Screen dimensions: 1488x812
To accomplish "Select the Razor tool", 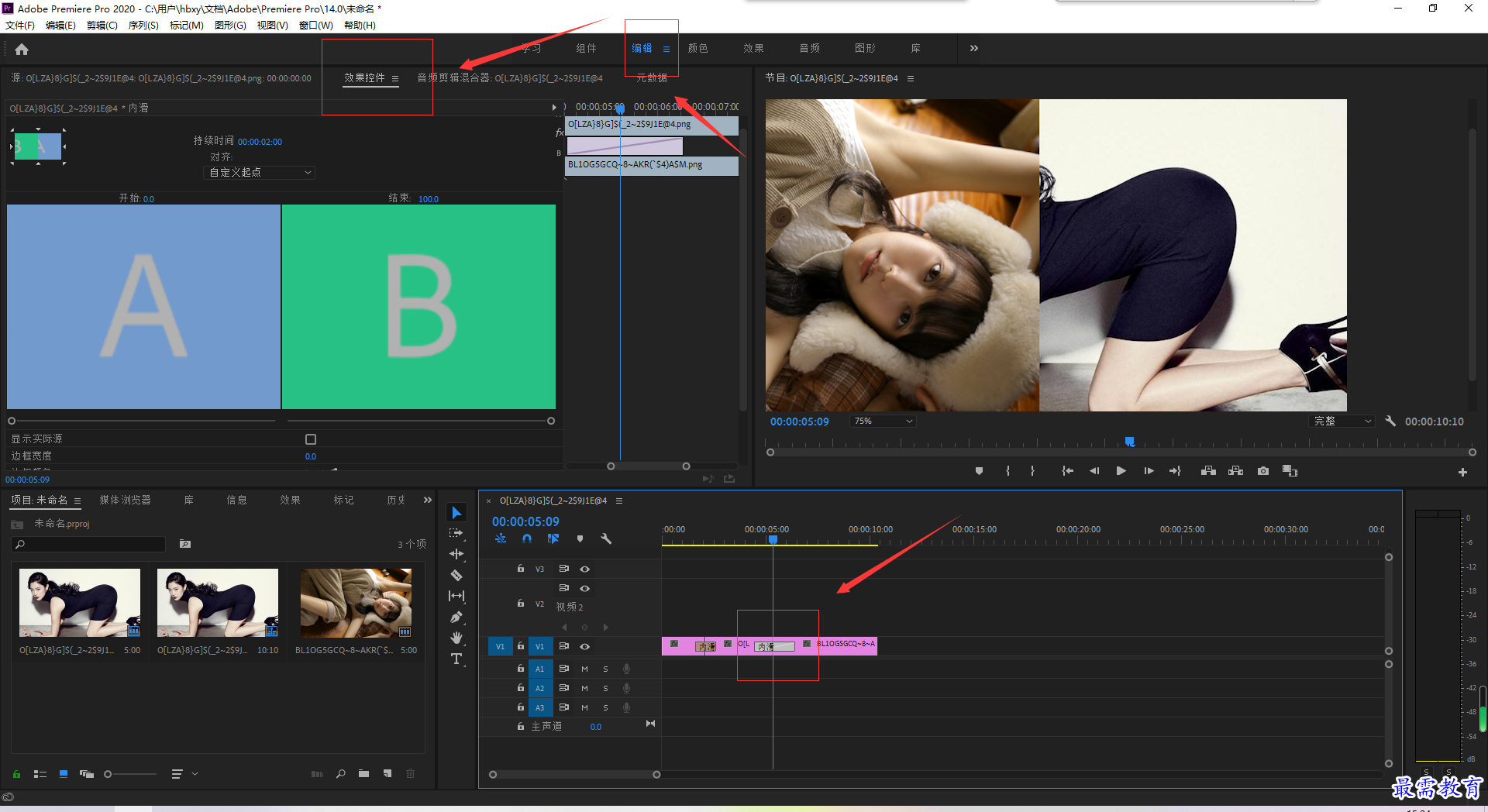I will point(456,575).
